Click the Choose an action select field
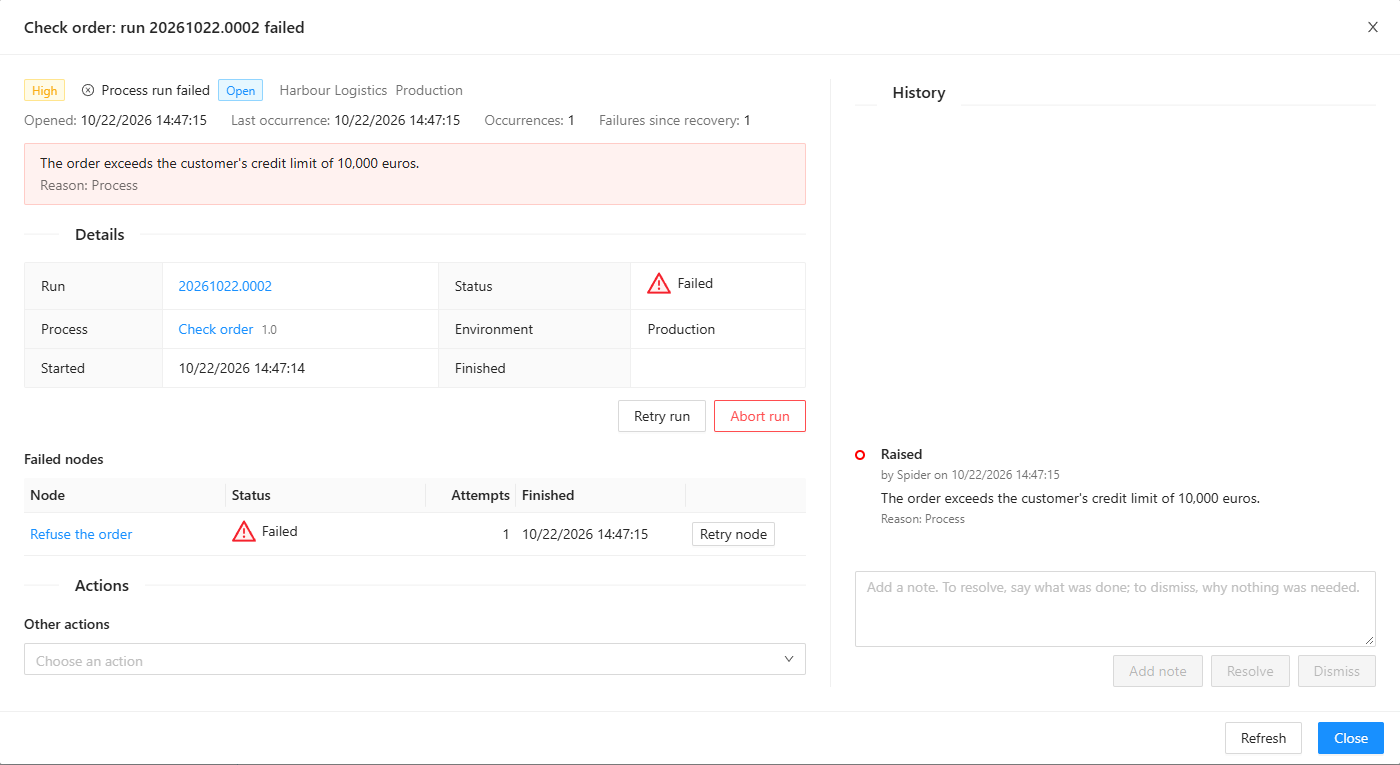 pyautogui.click(x=415, y=659)
